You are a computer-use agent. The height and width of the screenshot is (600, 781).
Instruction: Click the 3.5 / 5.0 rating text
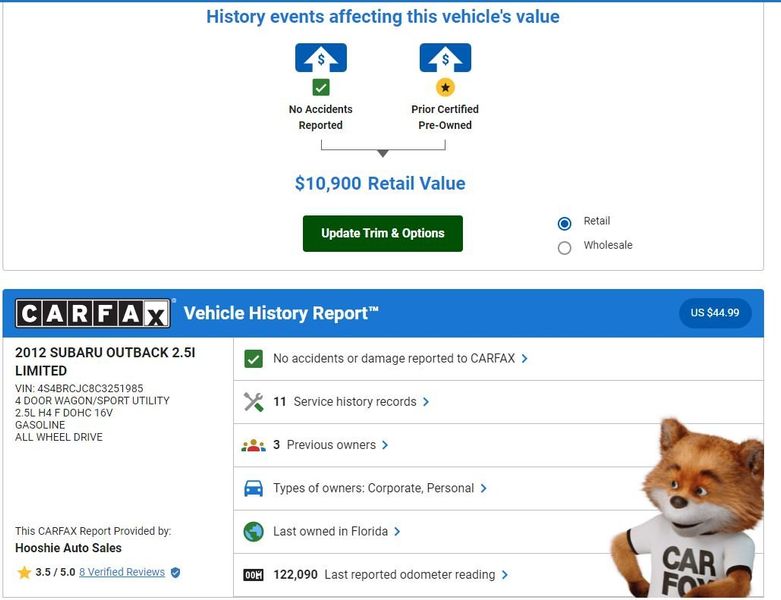(x=55, y=572)
